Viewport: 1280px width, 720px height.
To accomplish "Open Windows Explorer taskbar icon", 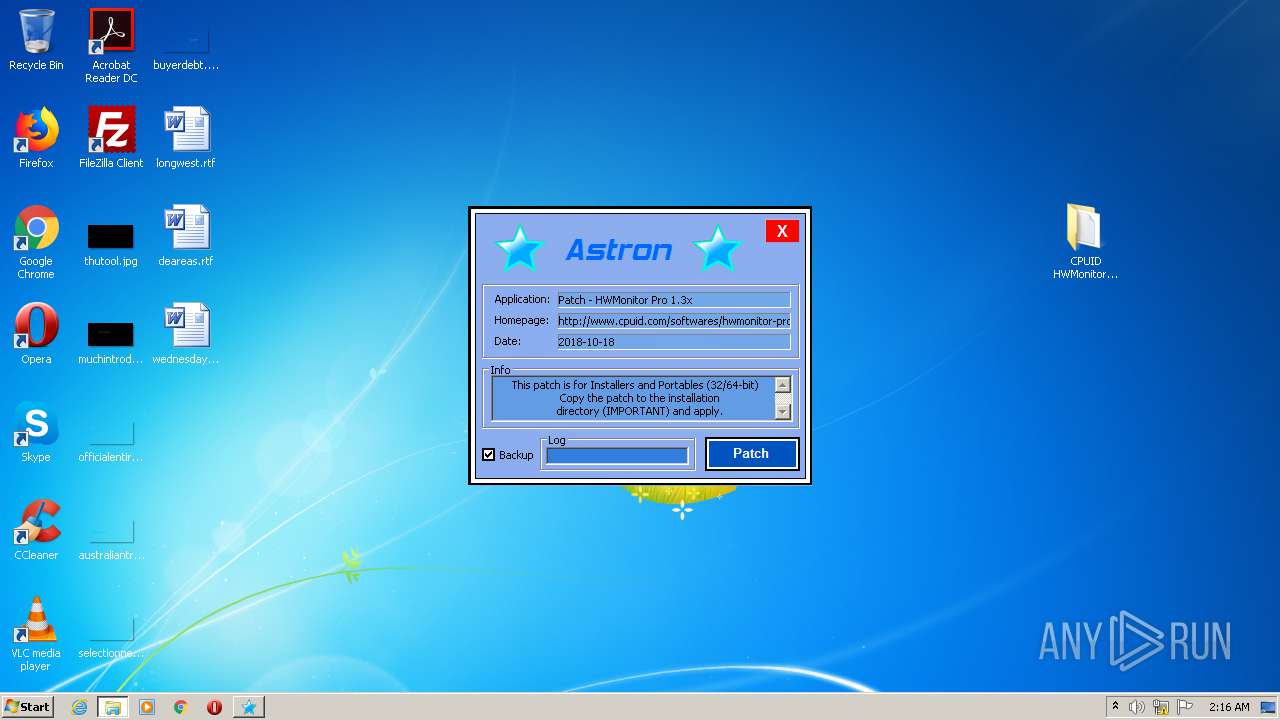I will pyautogui.click(x=112, y=707).
